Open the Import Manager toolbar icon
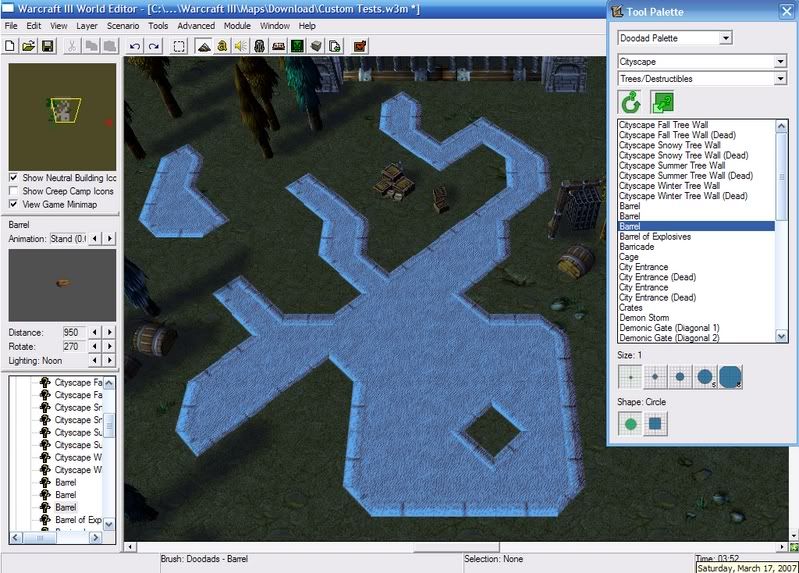Screen dimensions: 799x573 (x=335, y=46)
